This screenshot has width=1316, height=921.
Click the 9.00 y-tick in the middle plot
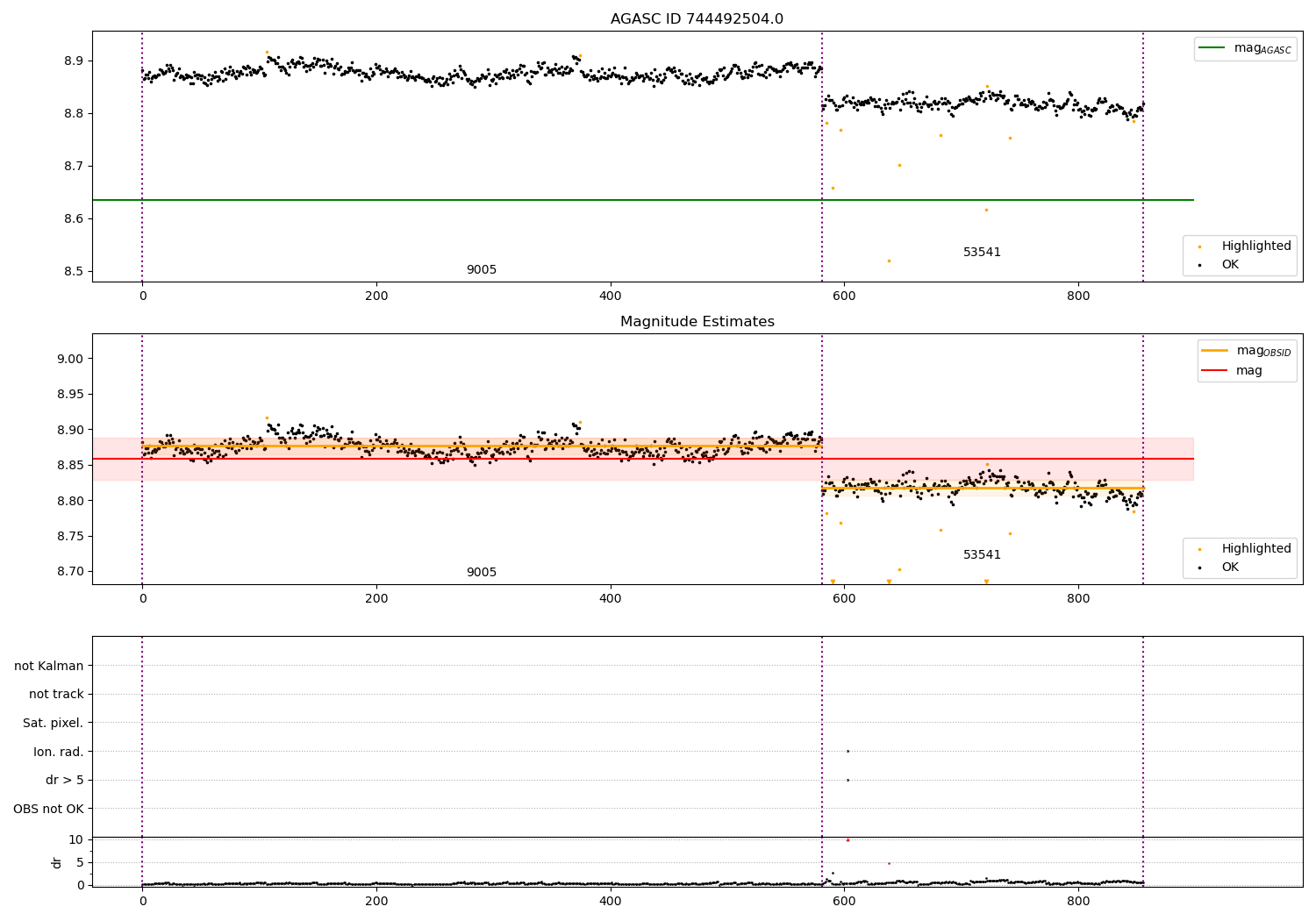point(69,359)
